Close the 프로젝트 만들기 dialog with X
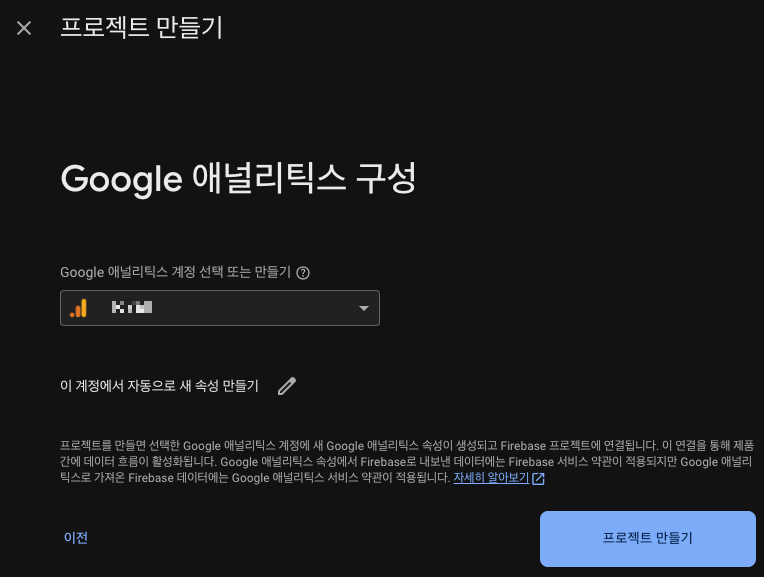This screenshot has width=764, height=577. (x=24, y=28)
